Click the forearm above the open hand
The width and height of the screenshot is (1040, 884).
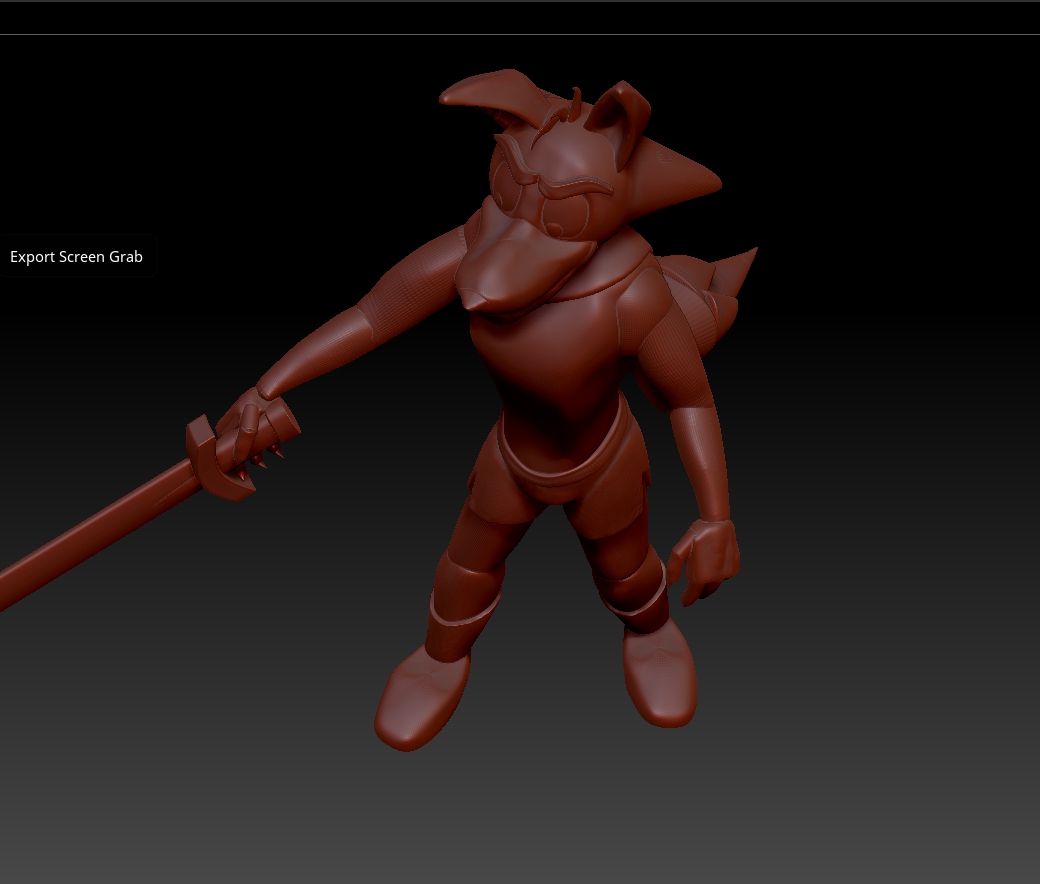click(700, 464)
